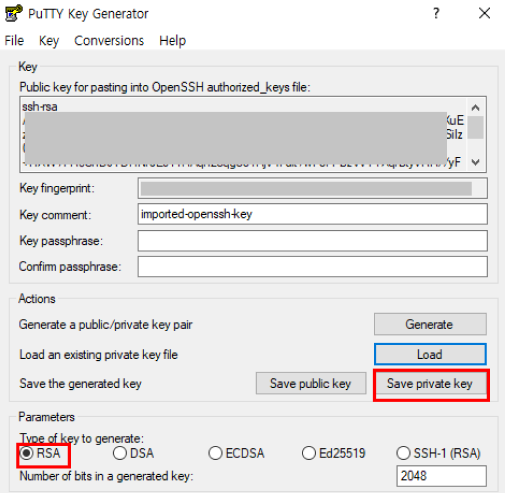Click the Generate button

click(430, 324)
